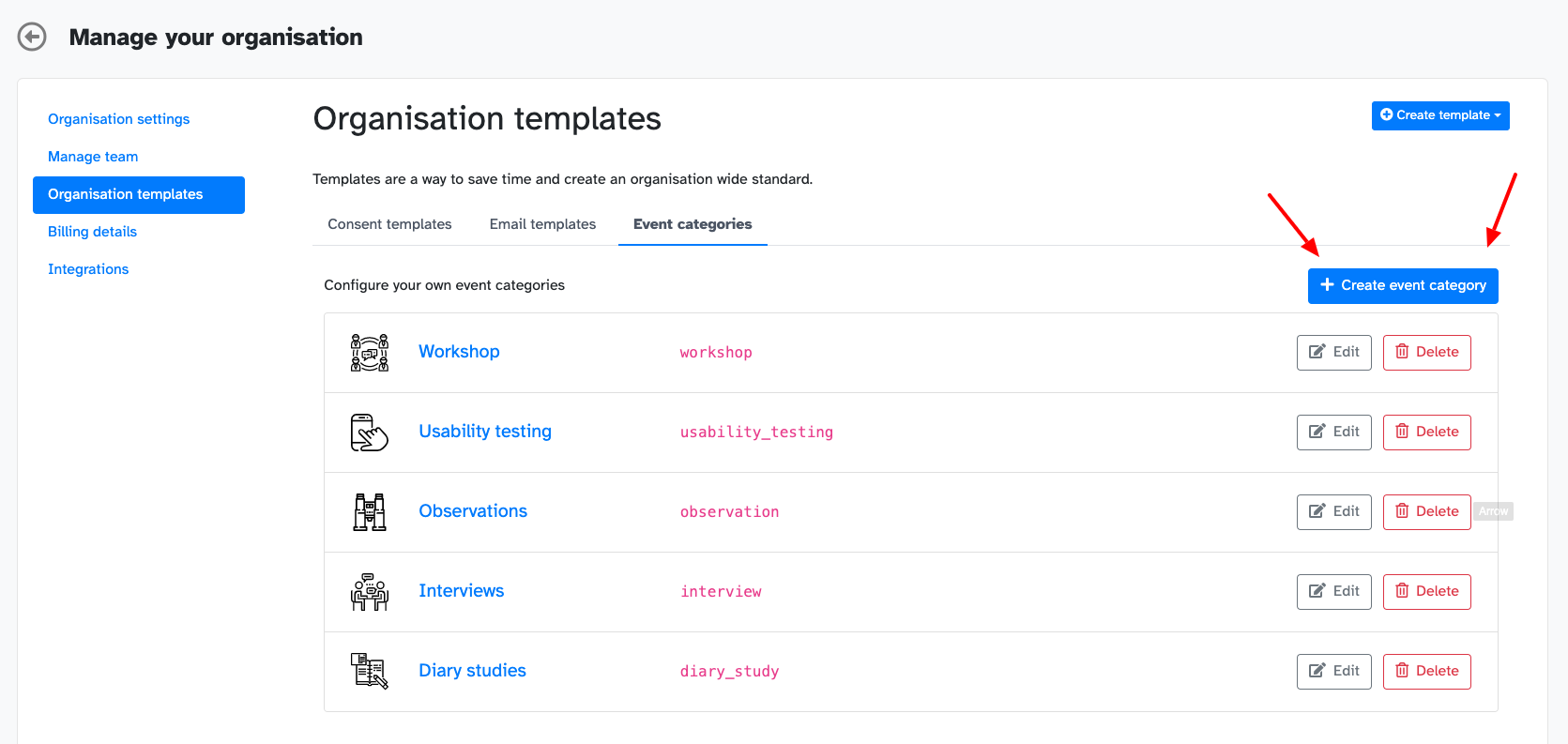Open Billing details from sidebar
Viewport: 1568px width, 744px height.
(x=92, y=232)
